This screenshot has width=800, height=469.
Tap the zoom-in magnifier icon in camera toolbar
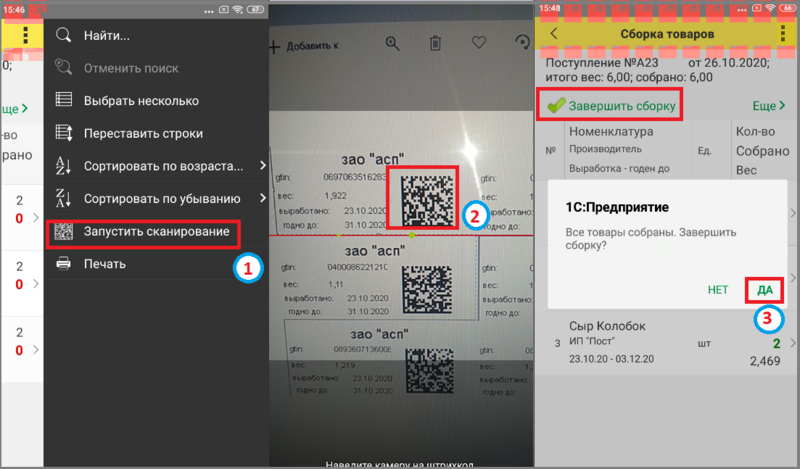tap(392, 43)
